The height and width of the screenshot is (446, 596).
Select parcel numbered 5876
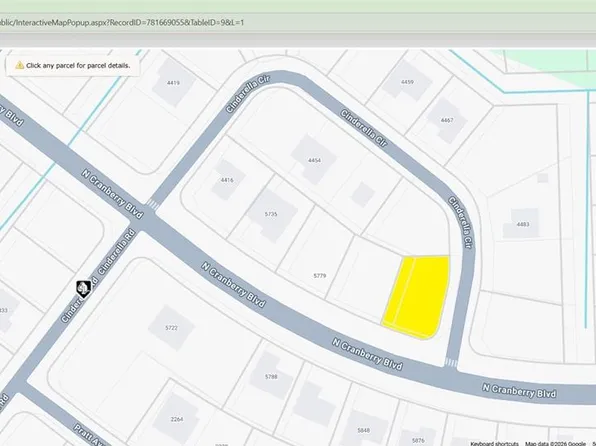point(418,441)
